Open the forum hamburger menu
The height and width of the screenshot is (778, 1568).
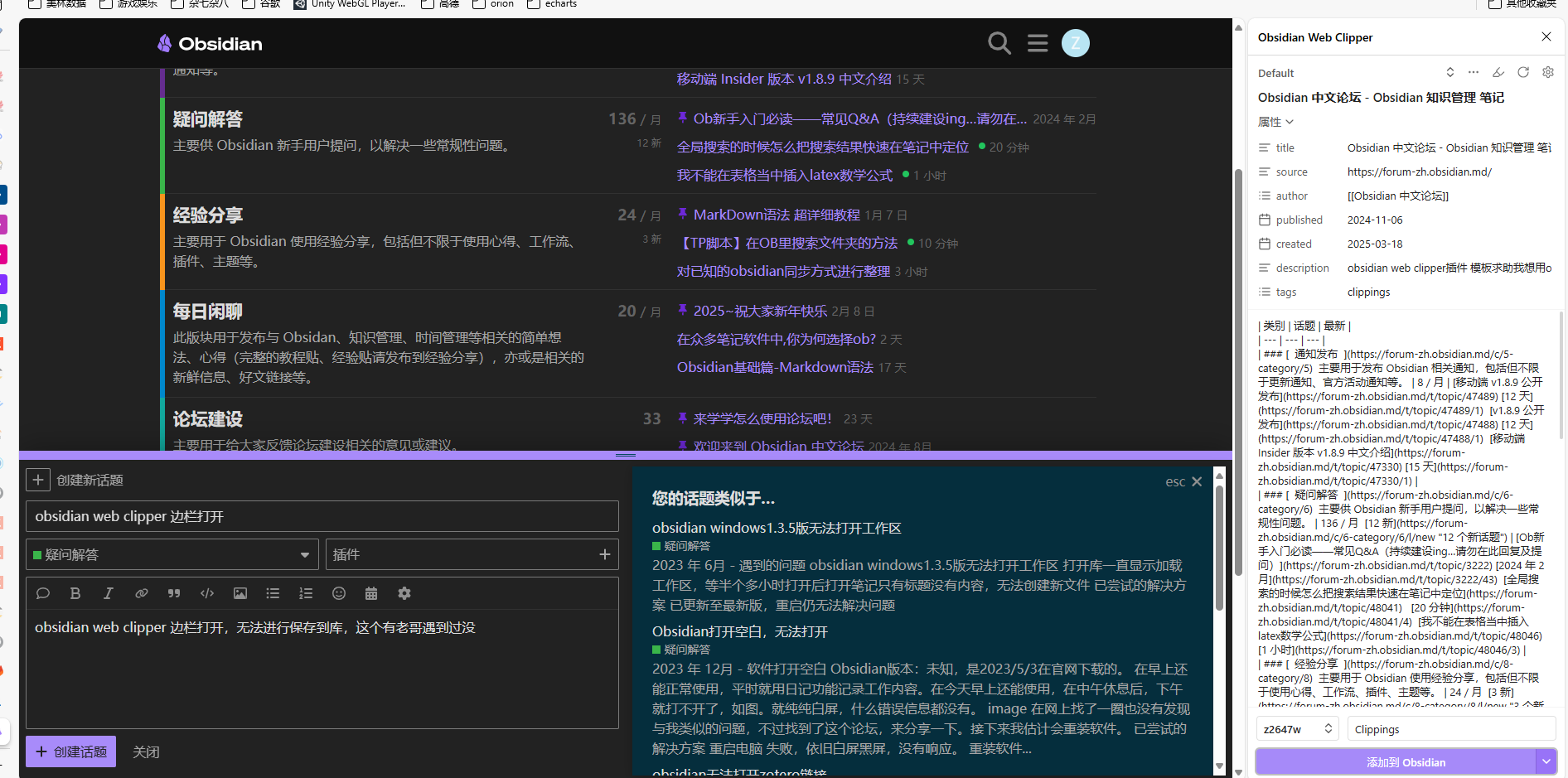(1038, 43)
